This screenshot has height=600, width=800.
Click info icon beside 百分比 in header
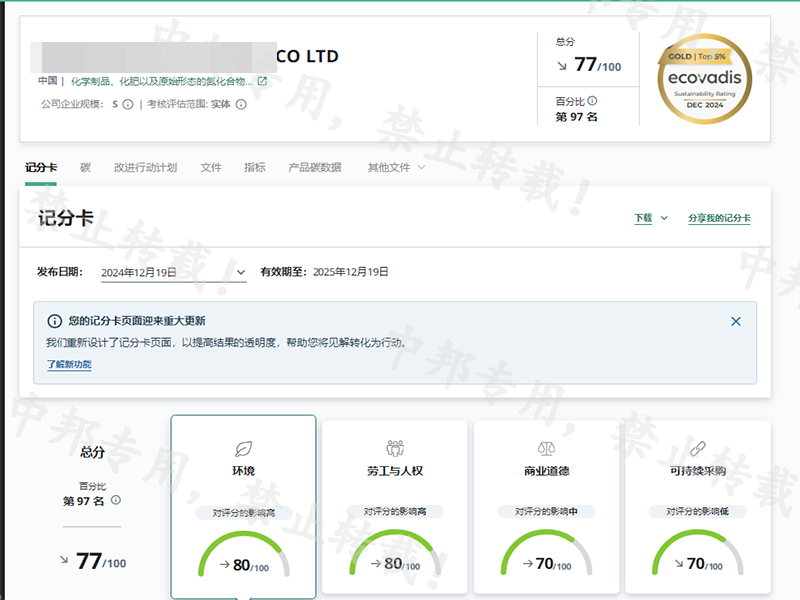[592, 101]
